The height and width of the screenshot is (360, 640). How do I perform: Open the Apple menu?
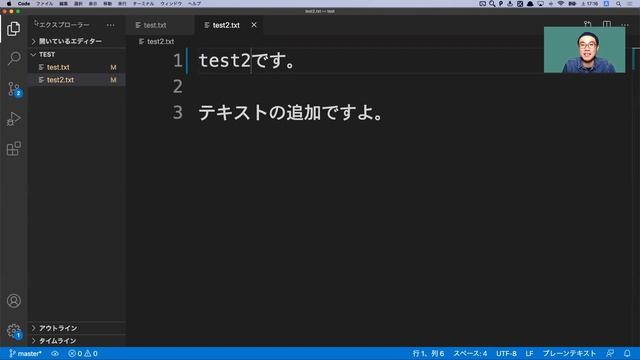9,4
